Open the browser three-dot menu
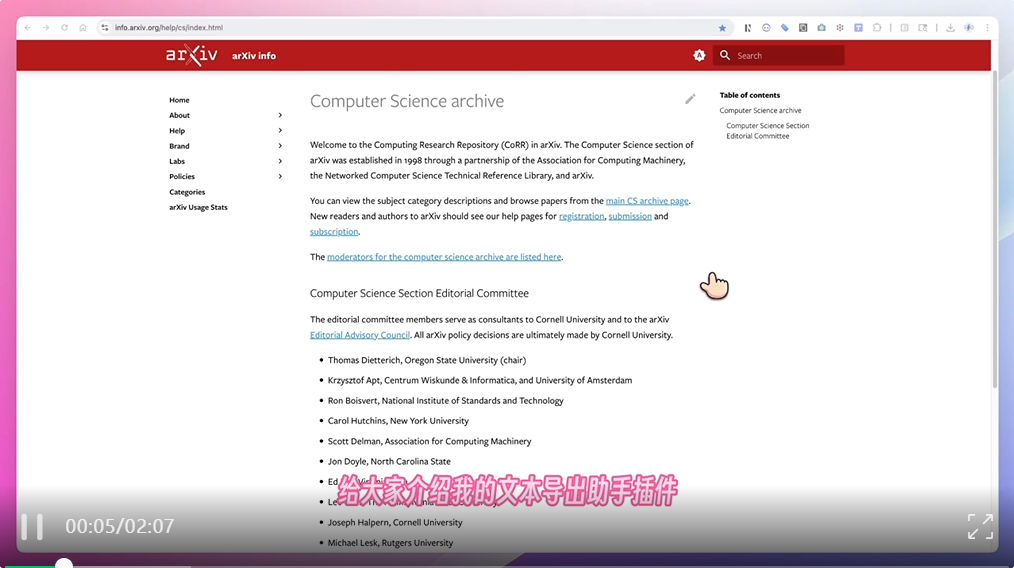The height and width of the screenshot is (568, 1014). 987,28
